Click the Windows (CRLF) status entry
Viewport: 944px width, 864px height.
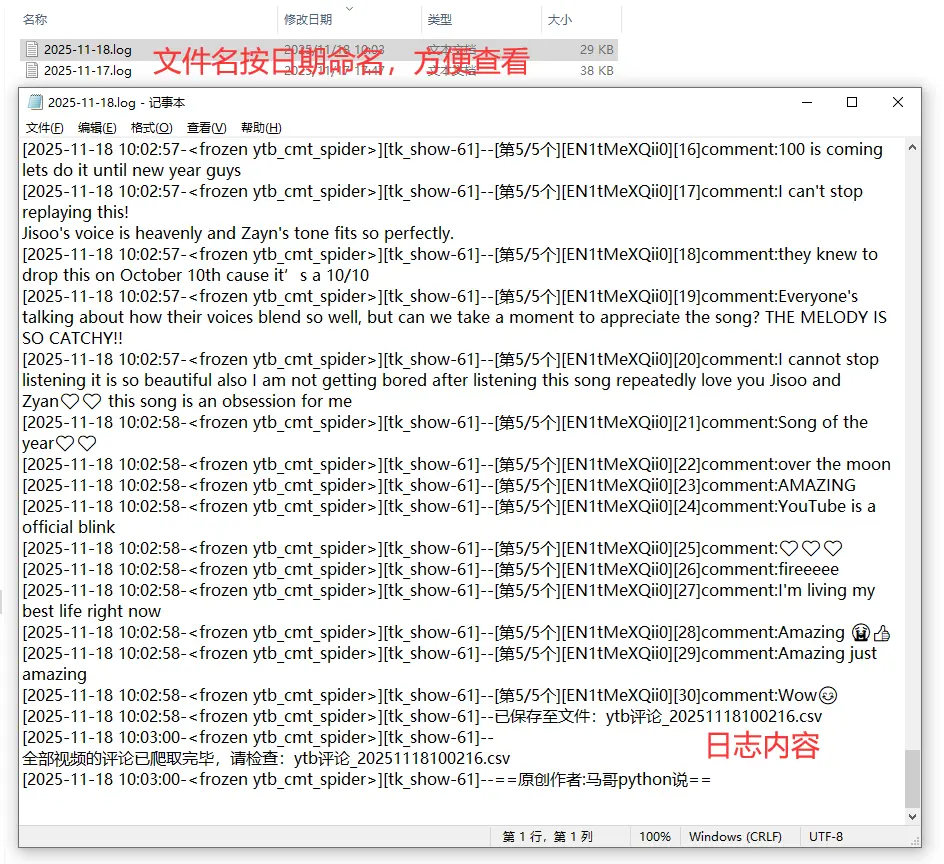(x=735, y=836)
